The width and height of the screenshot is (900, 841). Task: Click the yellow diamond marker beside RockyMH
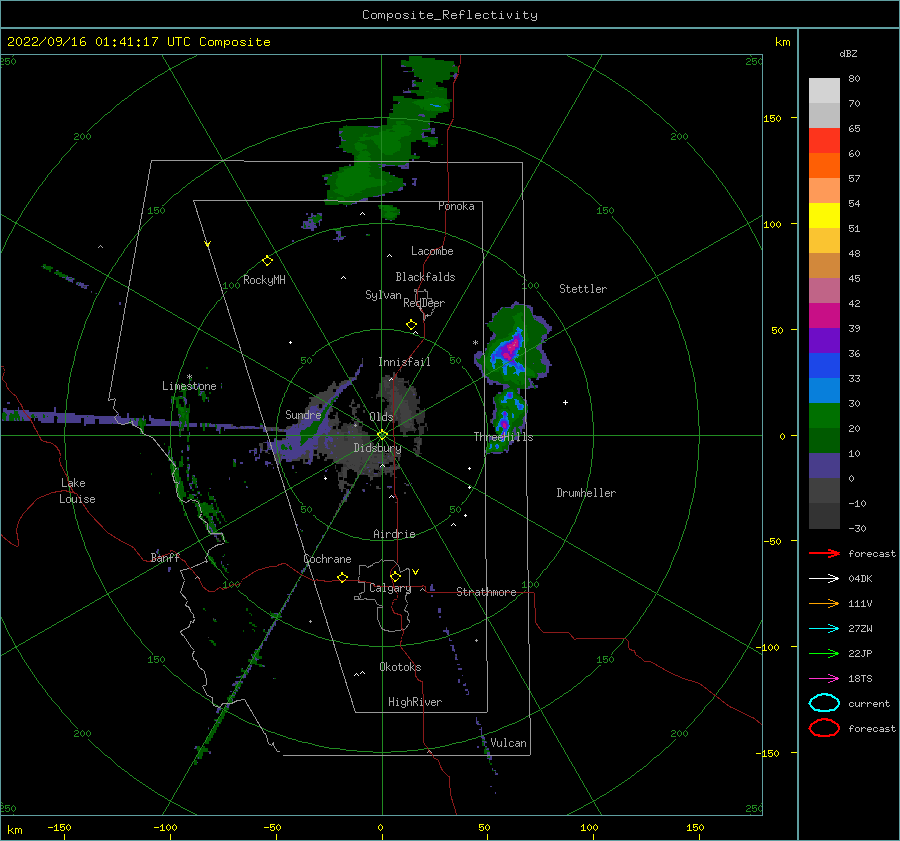coord(267,261)
